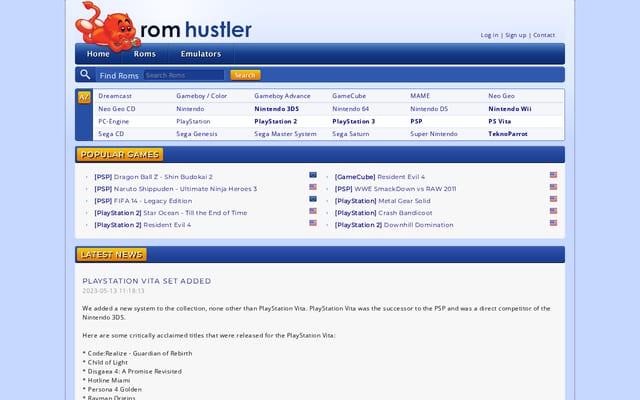
Task: Click the rom hustler site title text
Action: point(196,29)
